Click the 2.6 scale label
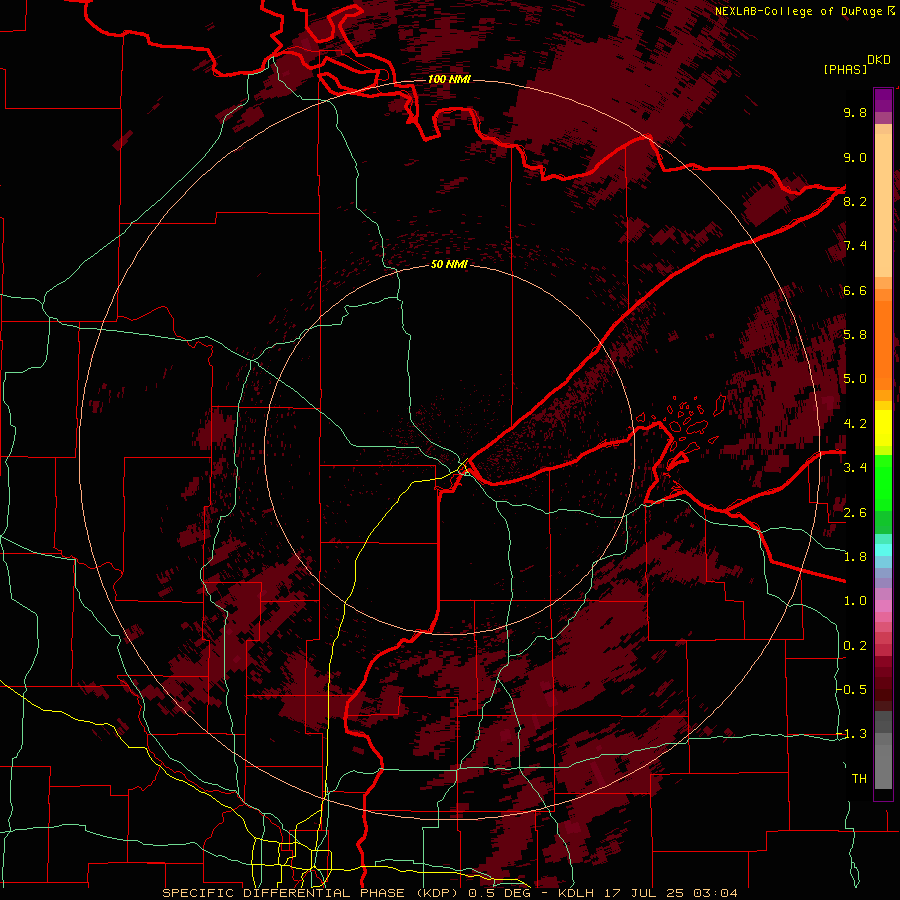This screenshot has height=900, width=900. (x=855, y=512)
